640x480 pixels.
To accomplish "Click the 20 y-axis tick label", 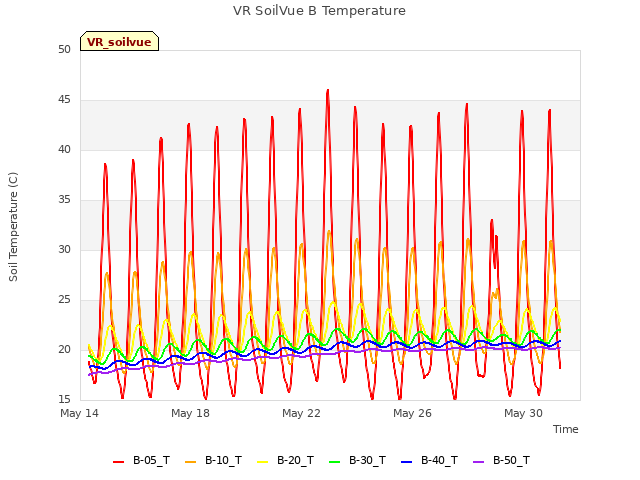I will coord(64,349).
